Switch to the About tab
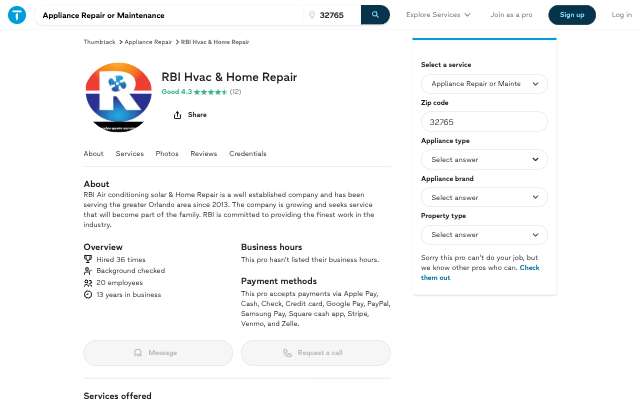Screen dimensions: 640x400 point(93,153)
